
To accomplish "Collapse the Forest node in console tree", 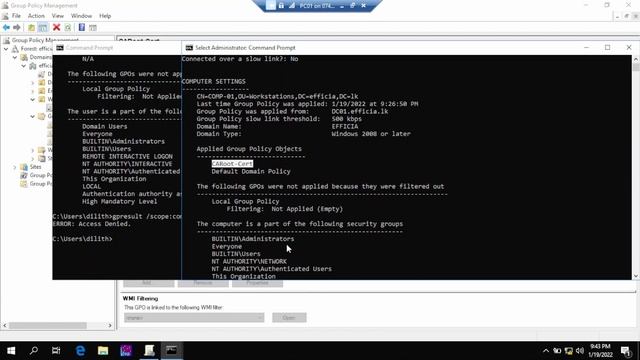I will pos(6,49).
